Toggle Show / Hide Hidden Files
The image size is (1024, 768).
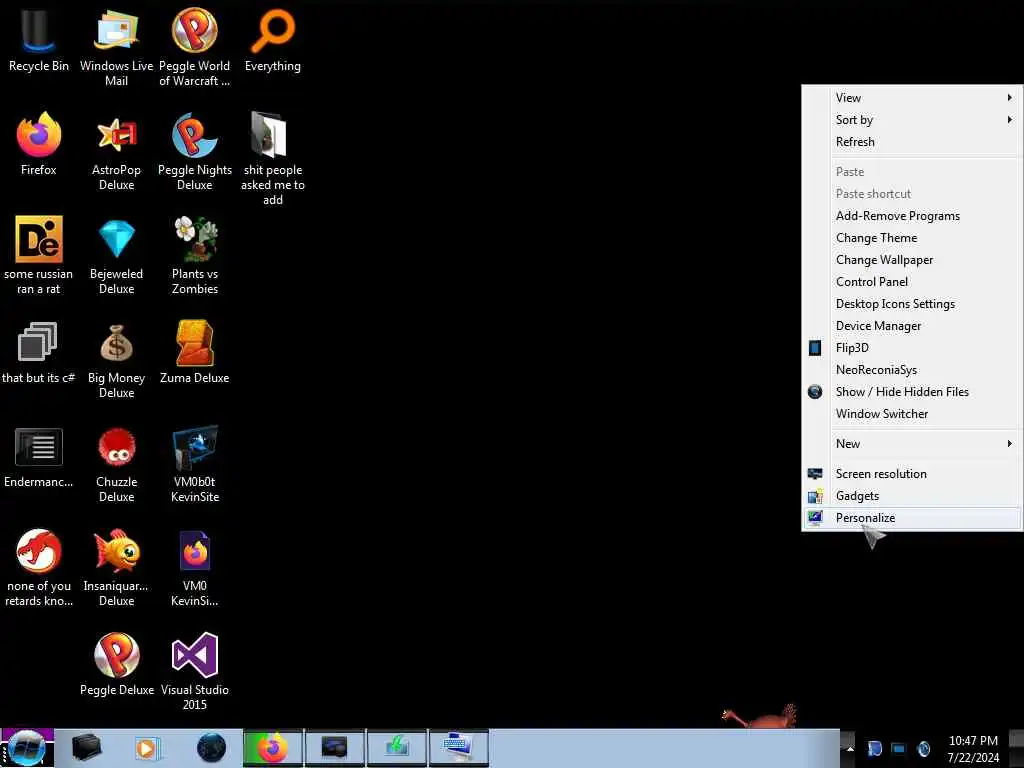tap(923, 392)
